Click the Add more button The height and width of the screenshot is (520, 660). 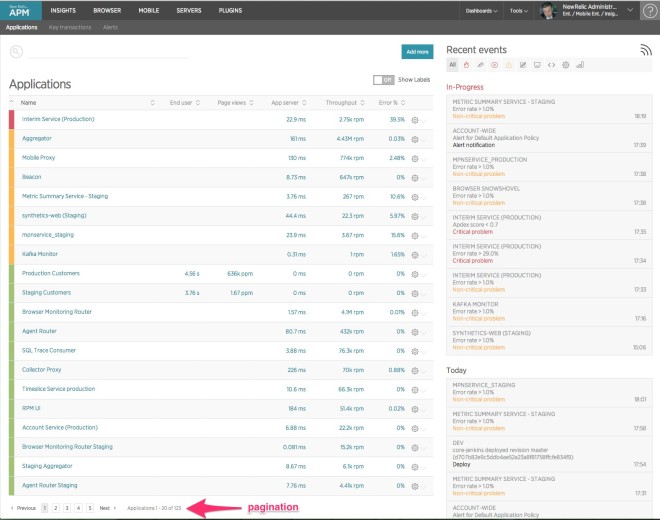(x=417, y=52)
